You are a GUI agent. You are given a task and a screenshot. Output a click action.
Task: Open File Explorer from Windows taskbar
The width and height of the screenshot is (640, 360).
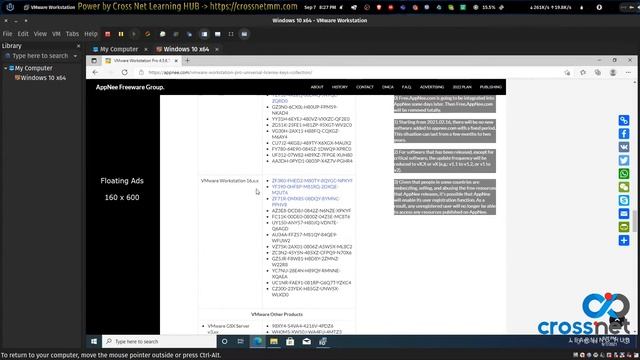point(274,342)
